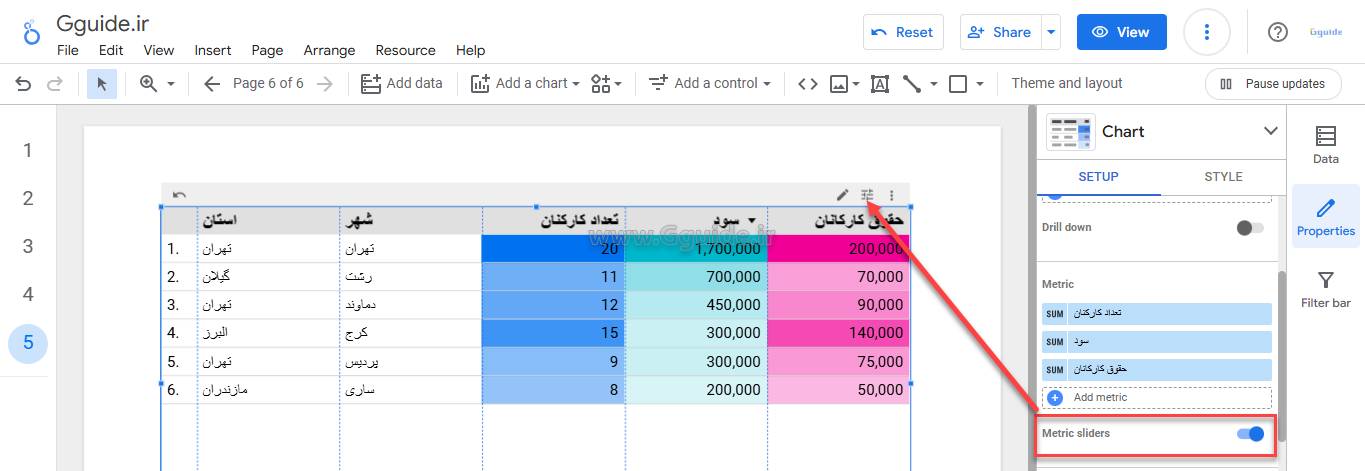Insert an image from toolbar
The image size is (1365, 471).
coord(839,84)
